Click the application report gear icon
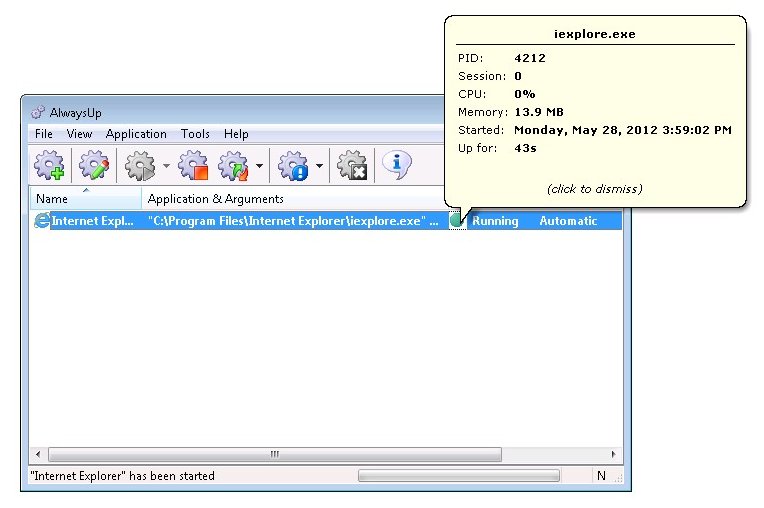Image resolution: width=764 pixels, height=508 pixels. [x=293, y=166]
